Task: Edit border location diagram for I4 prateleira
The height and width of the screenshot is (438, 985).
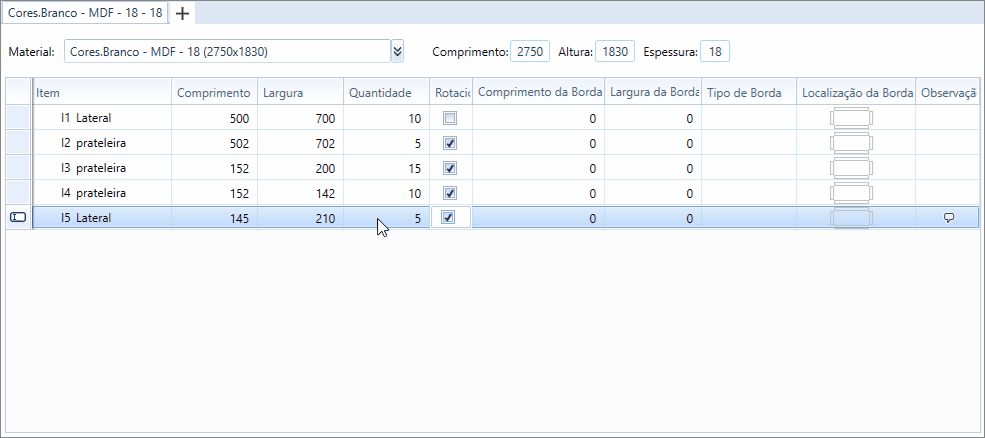Action: 852,193
